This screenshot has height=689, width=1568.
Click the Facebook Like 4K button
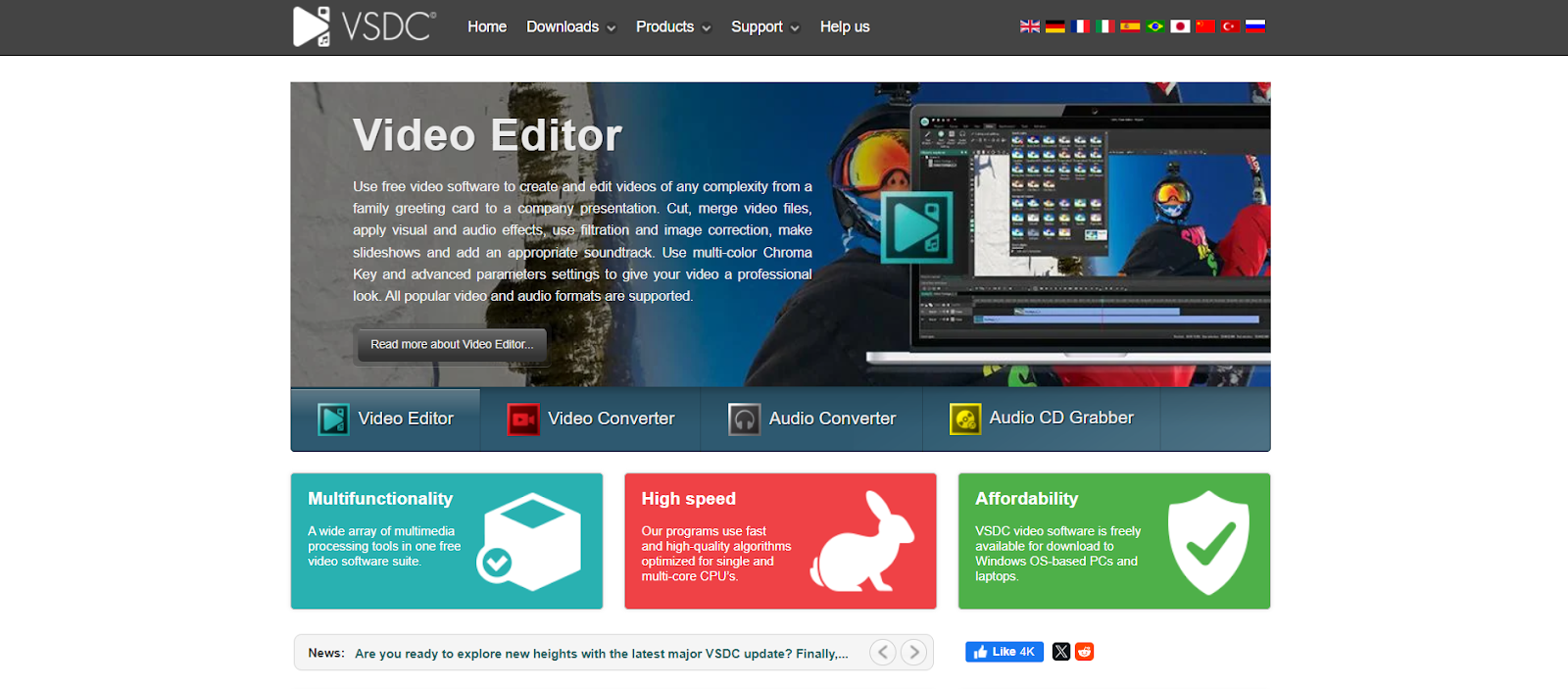(1004, 652)
